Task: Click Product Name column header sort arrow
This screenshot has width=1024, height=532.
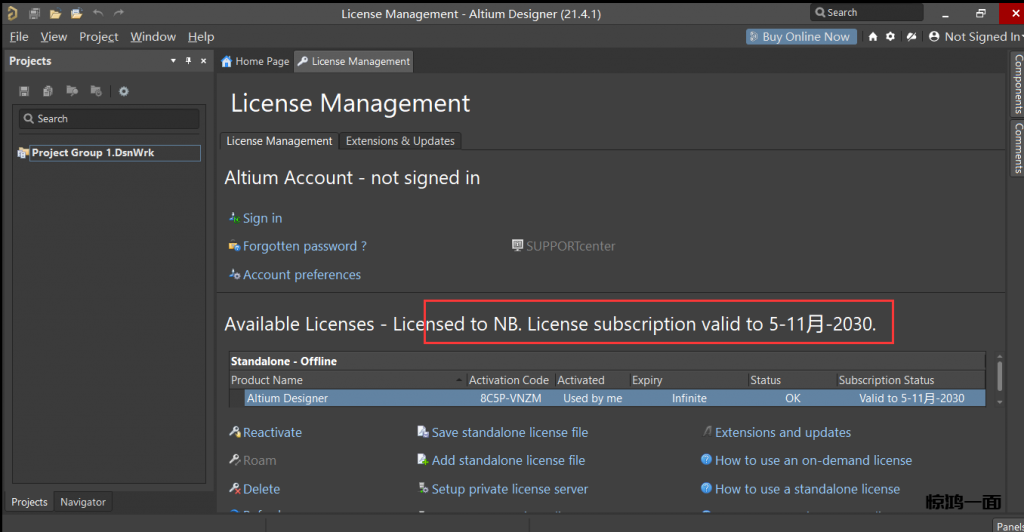Action: pos(460,380)
